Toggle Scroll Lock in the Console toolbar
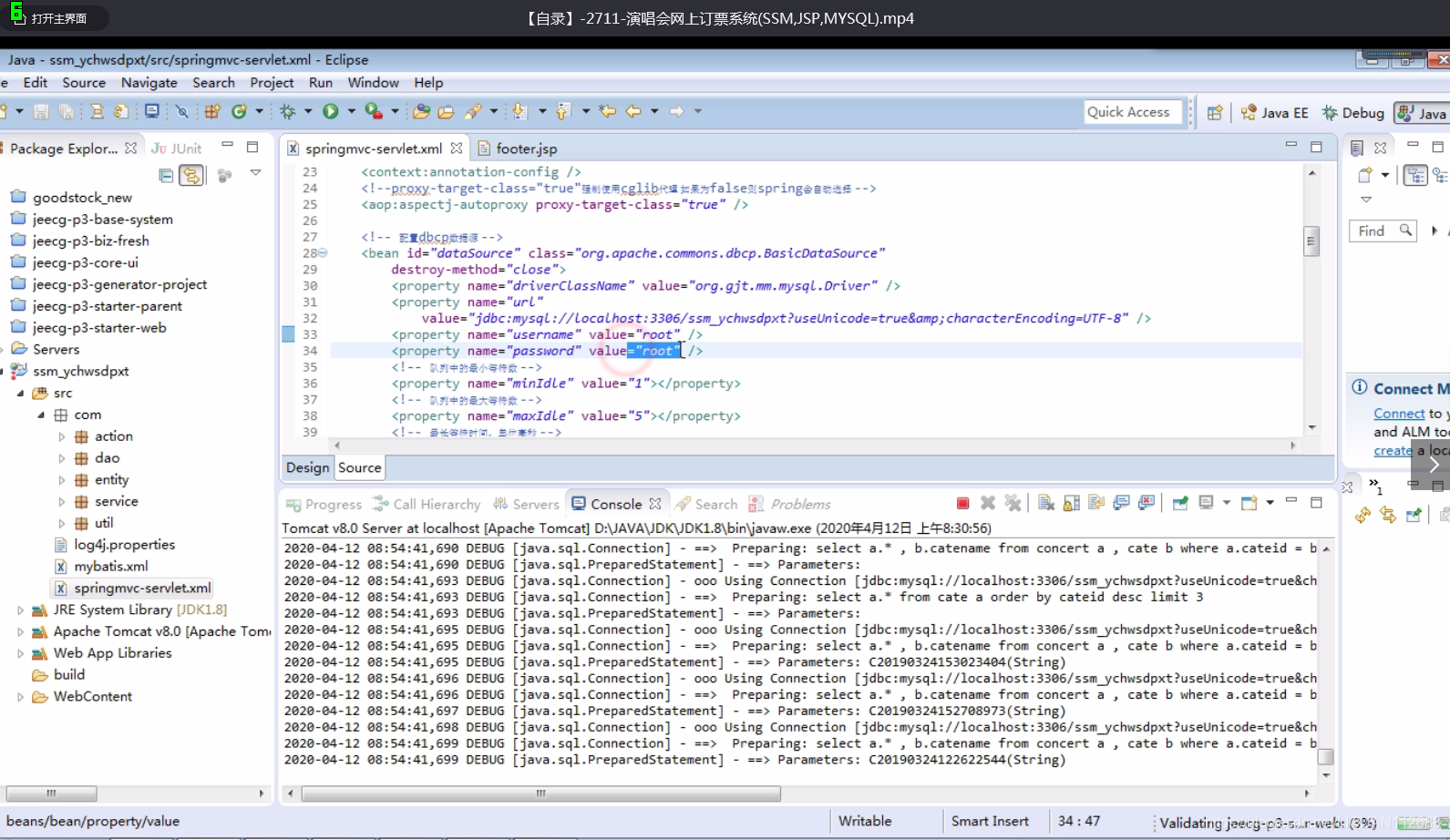This screenshot has width=1450, height=840. [1072, 504]
